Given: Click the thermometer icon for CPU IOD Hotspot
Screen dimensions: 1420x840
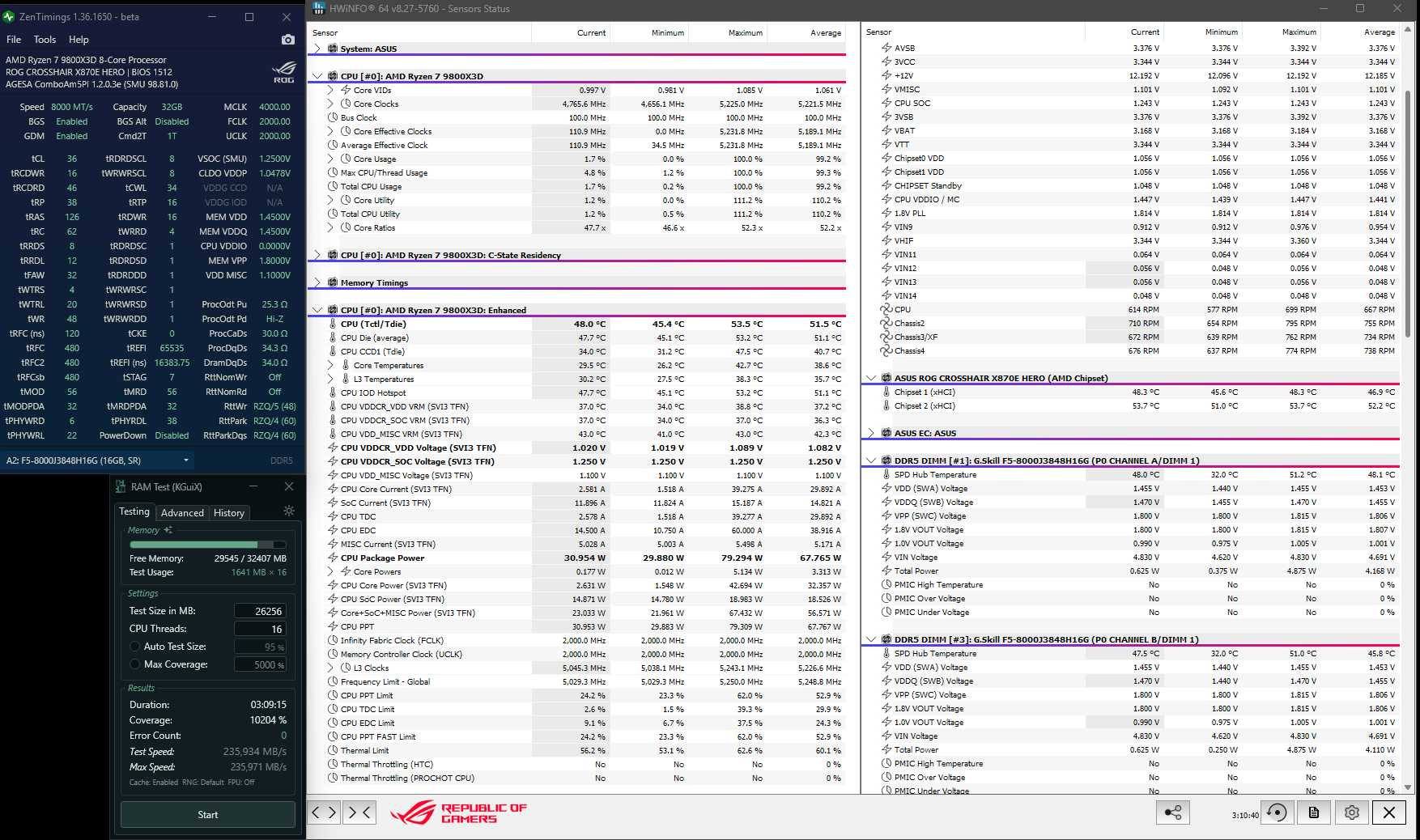Looking at the screenshot, I should pos(333,392).
